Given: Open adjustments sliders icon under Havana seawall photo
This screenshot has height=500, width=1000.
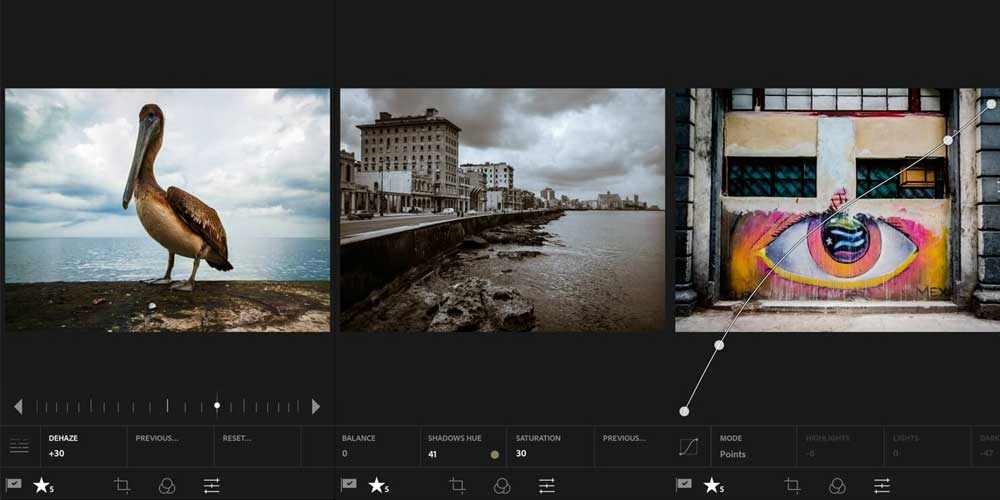Looking at the screenshot, I should (547, 486).
